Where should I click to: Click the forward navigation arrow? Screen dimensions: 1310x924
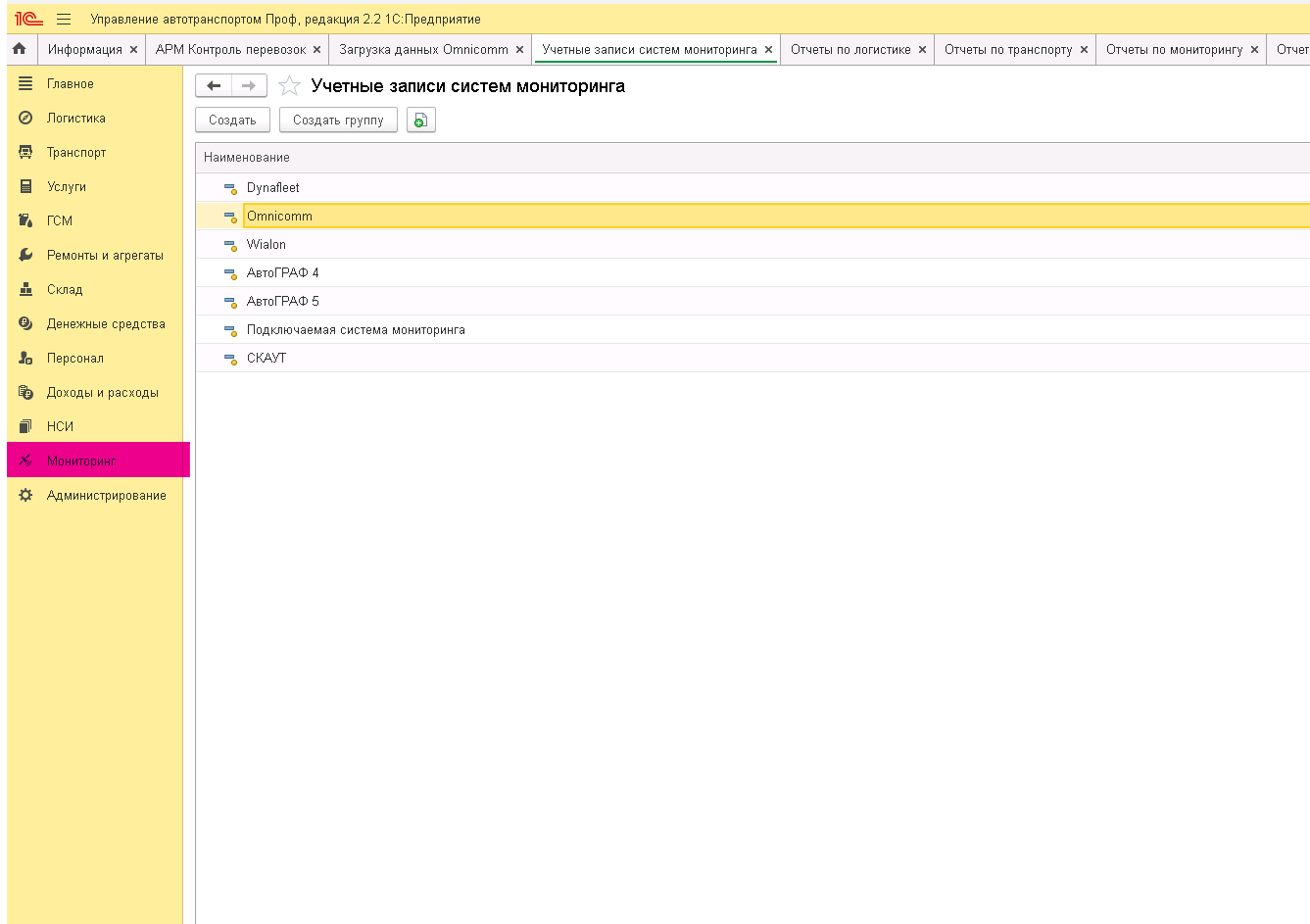click(249, 86)
